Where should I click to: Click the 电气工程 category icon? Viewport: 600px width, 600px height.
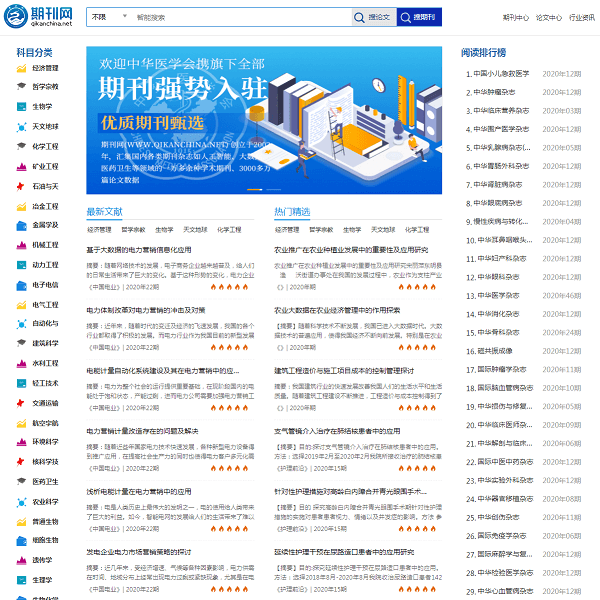coord(21,305)
